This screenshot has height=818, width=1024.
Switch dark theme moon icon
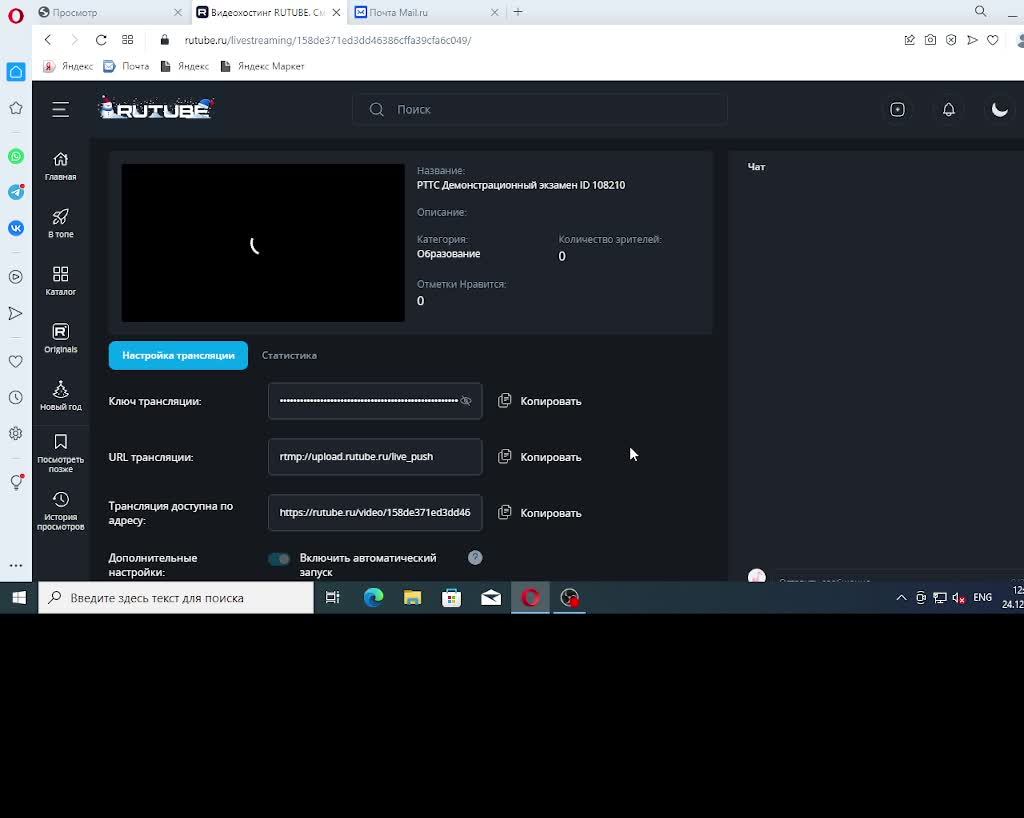(x=1000, y=110)
